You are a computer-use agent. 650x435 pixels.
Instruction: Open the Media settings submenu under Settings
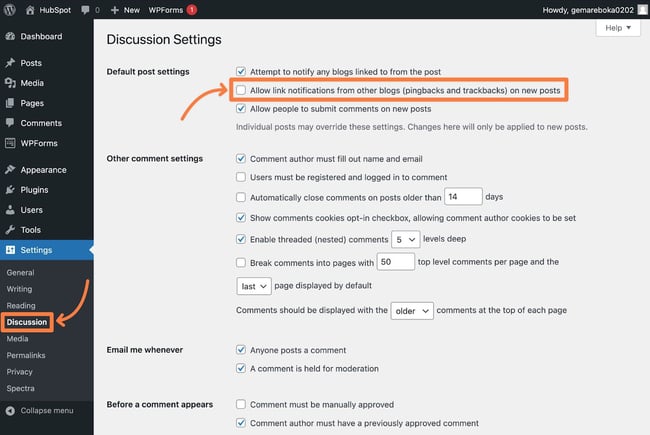(17, 339)
